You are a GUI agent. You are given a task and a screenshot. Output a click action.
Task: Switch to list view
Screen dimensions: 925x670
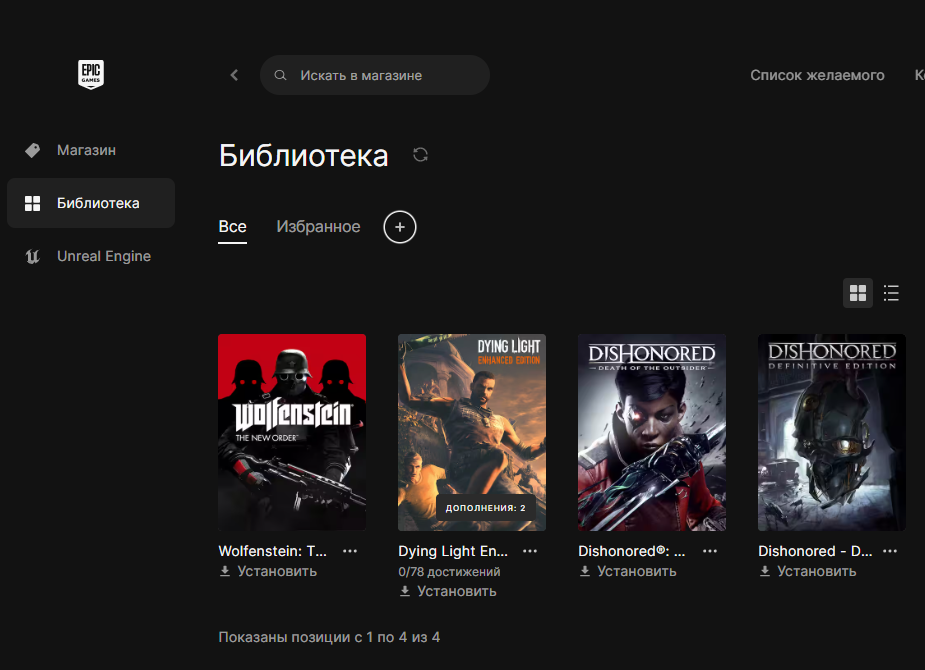[x=891, y=293]
